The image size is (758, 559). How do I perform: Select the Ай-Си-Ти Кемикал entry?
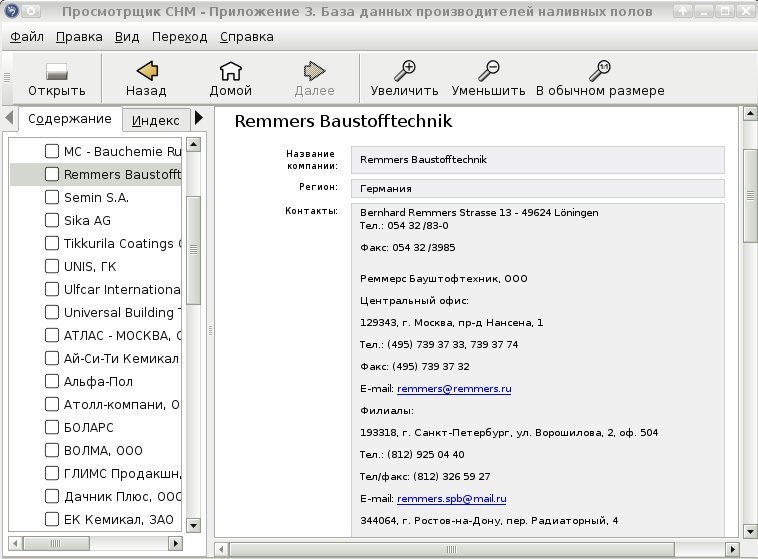point(121,358)
